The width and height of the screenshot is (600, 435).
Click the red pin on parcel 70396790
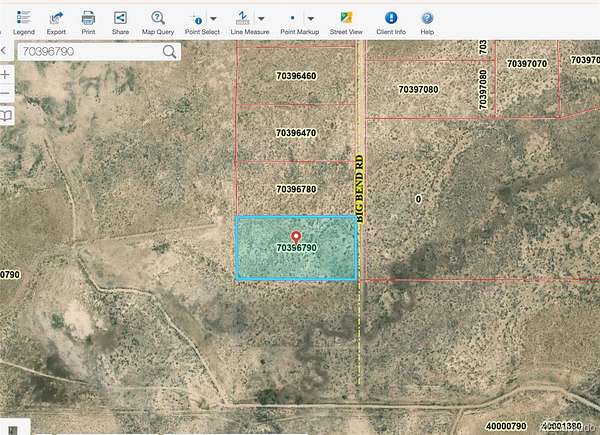pos(295,237)
